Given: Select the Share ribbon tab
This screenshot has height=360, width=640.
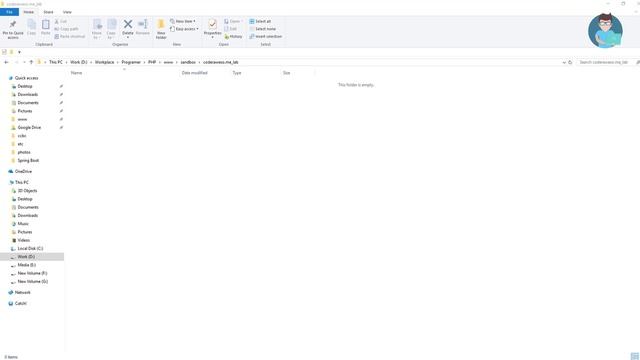Looking at the screenshot, I should coord(48,12).
